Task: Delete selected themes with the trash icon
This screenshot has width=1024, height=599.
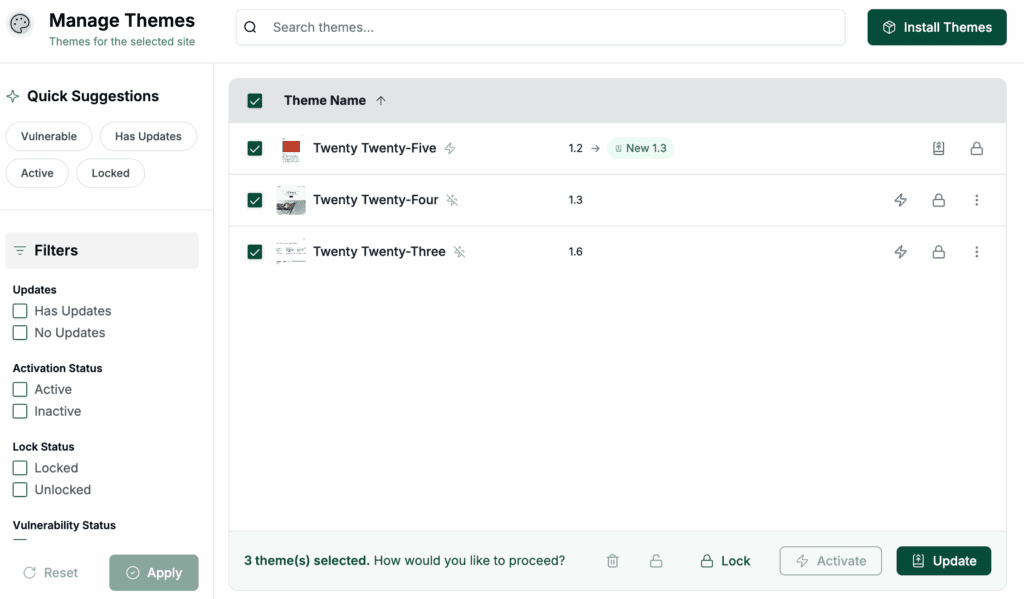Action: click(x=613, y=561)
